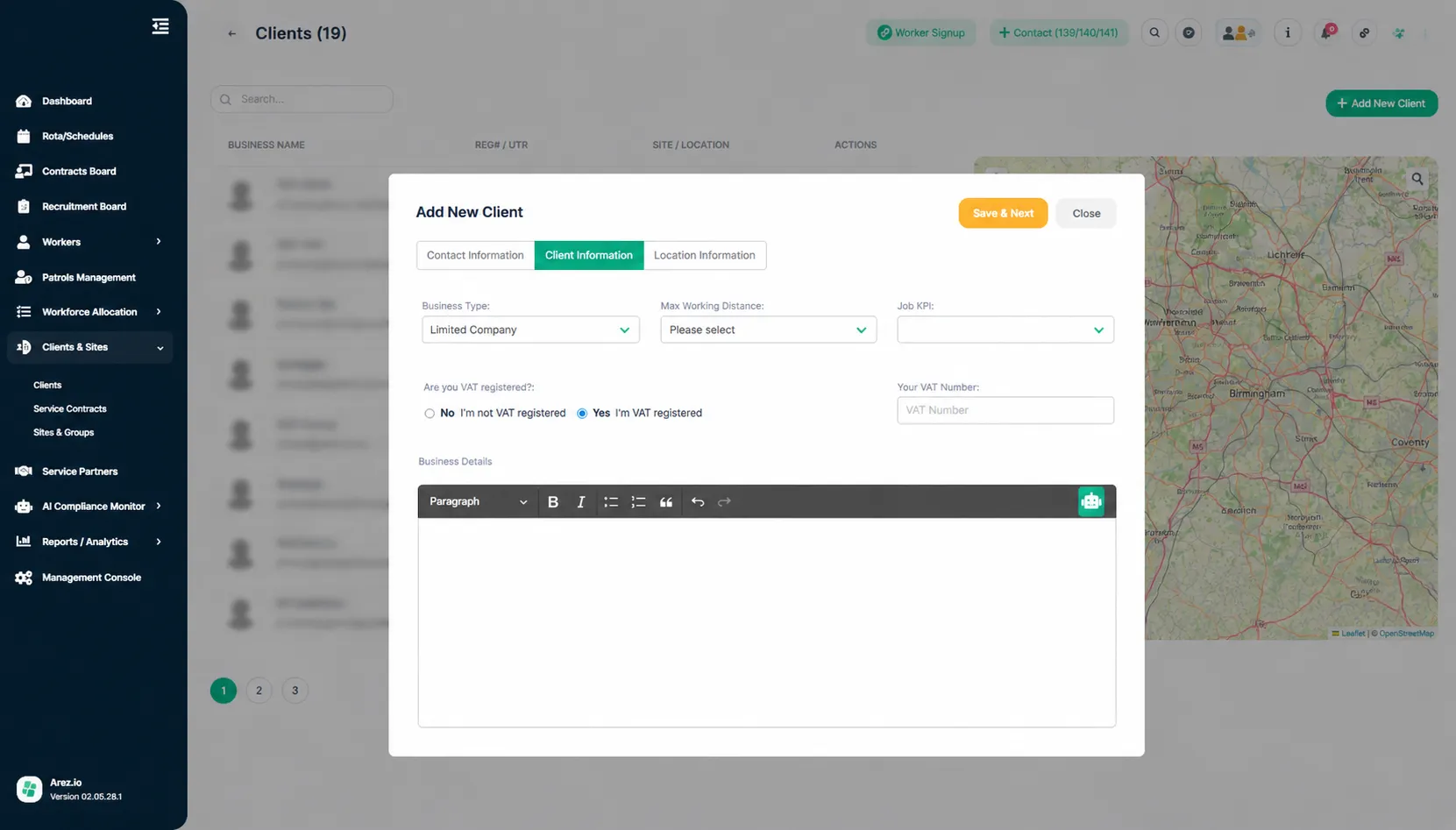
Task: Click inside the Business Details text area
Action: point(767,622)
